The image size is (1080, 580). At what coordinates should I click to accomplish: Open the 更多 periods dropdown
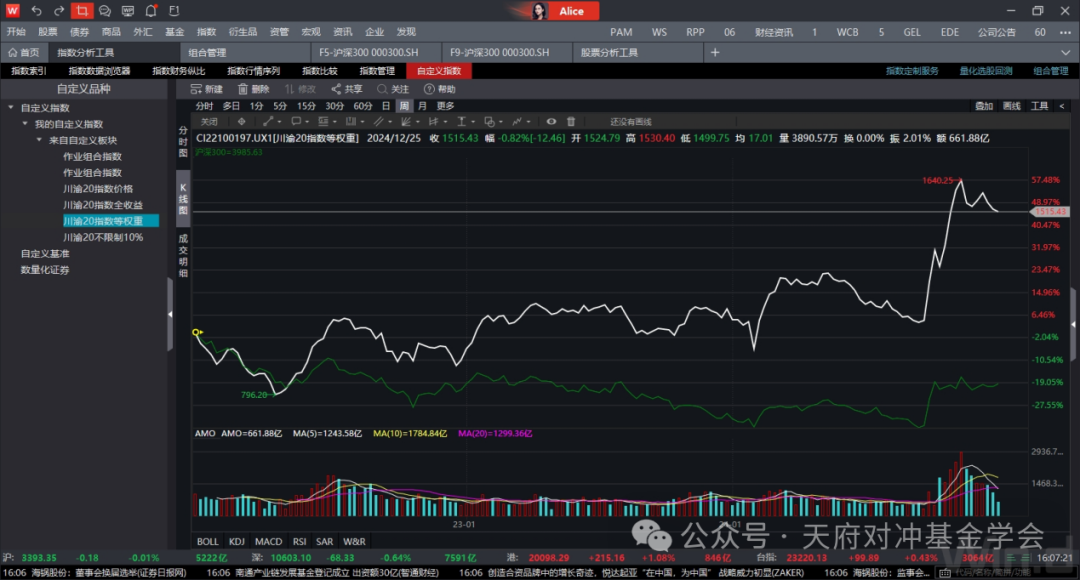click(x=445, y=105)
